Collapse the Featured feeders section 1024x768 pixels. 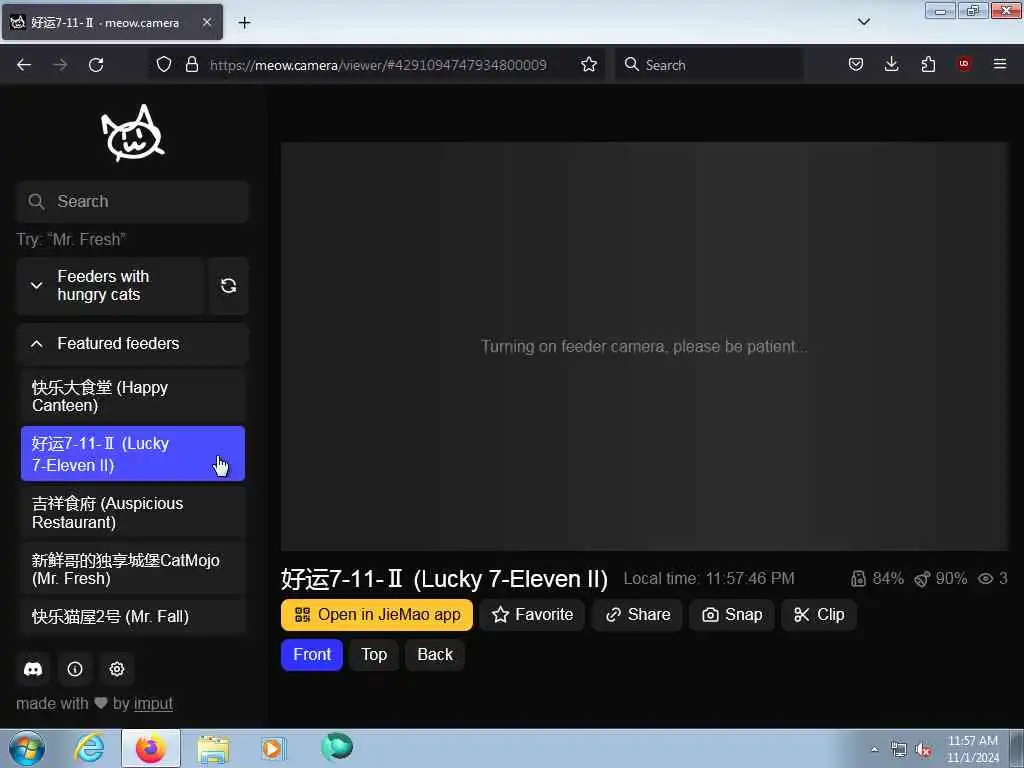(x=133, y=344)
